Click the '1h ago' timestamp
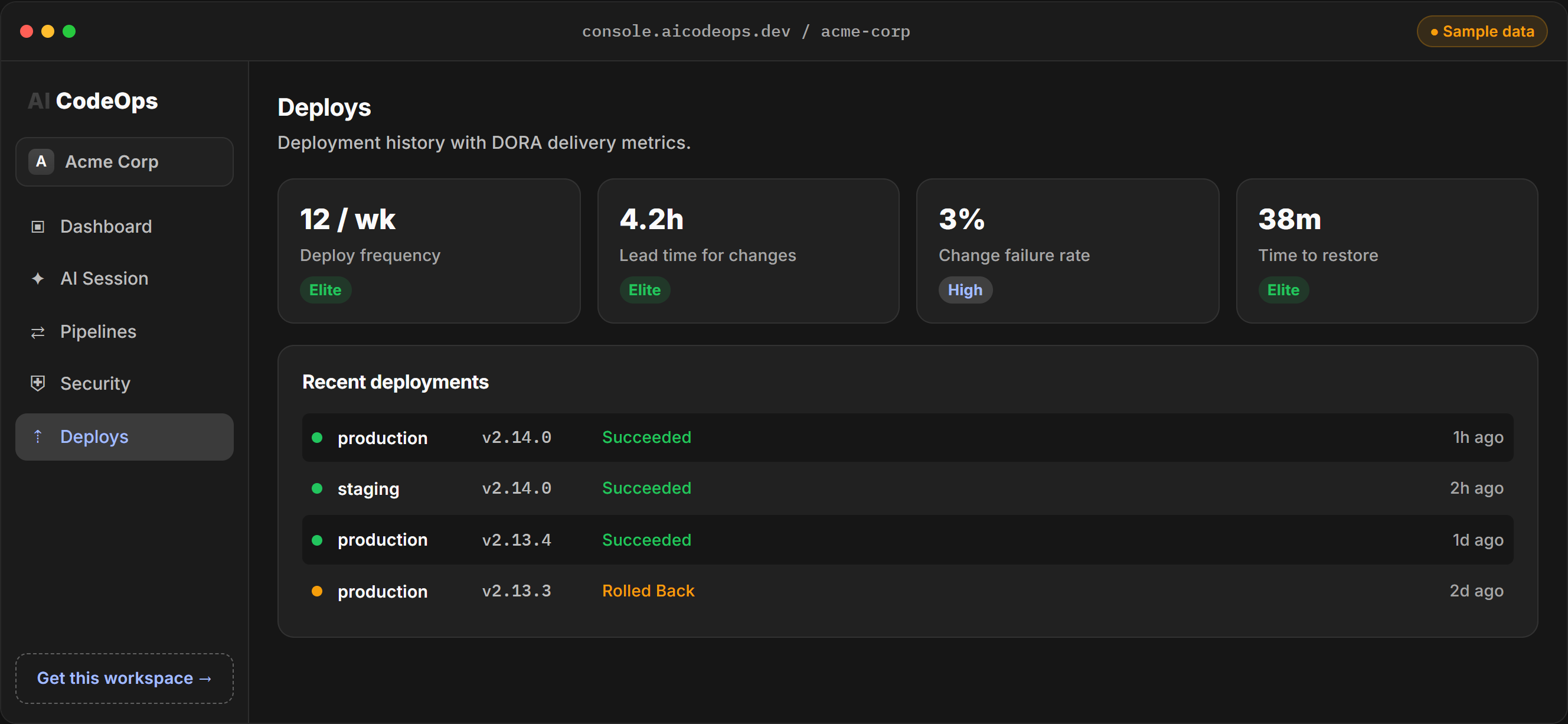 point(1478,437)
